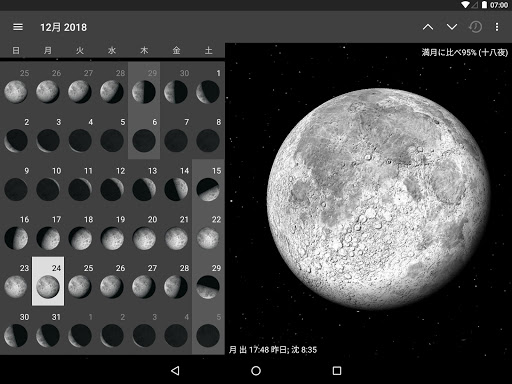Select December 5 moon phase
Viewport: 512px width, 384px height.
point(112,135)
